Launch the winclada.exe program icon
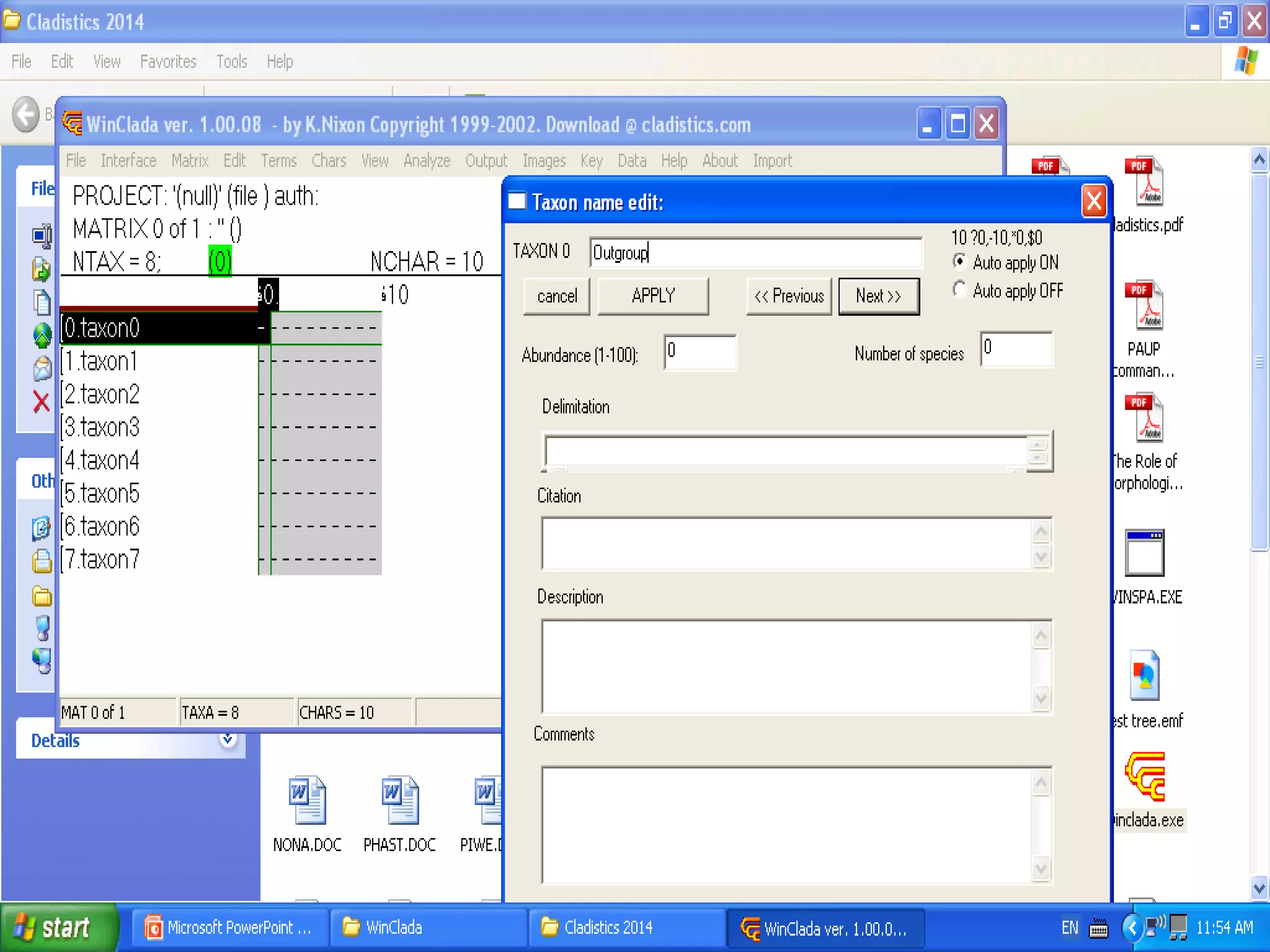Screen dimensions: 1270x952 pyautogui.click(x=1145, y=777)
